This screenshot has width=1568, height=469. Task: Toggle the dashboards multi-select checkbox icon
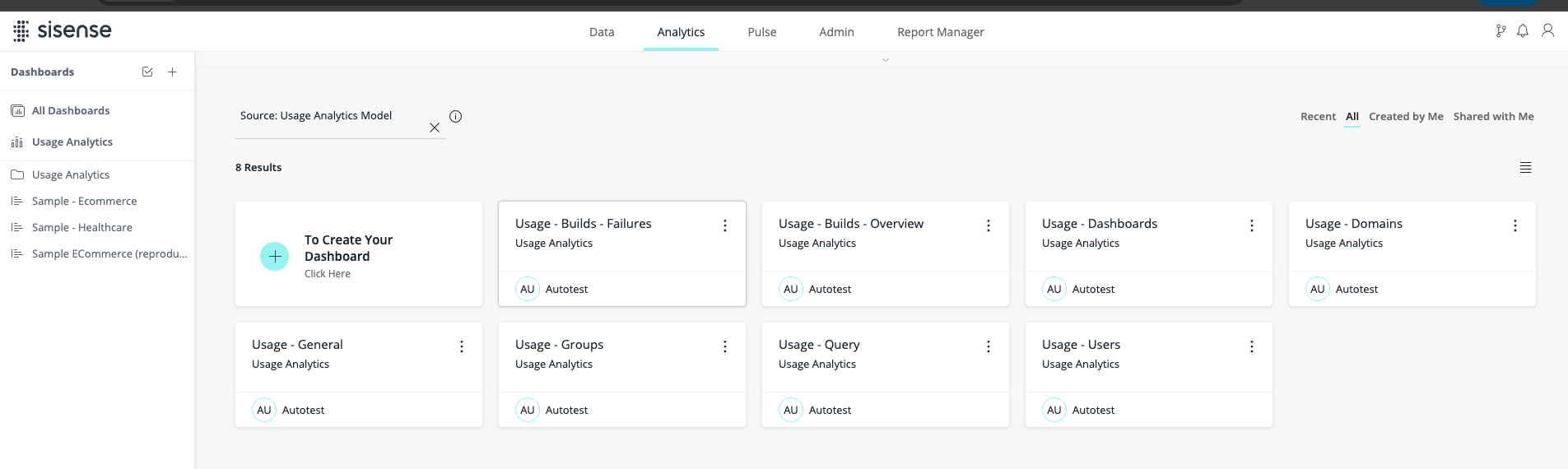click(x=147, y=72)
